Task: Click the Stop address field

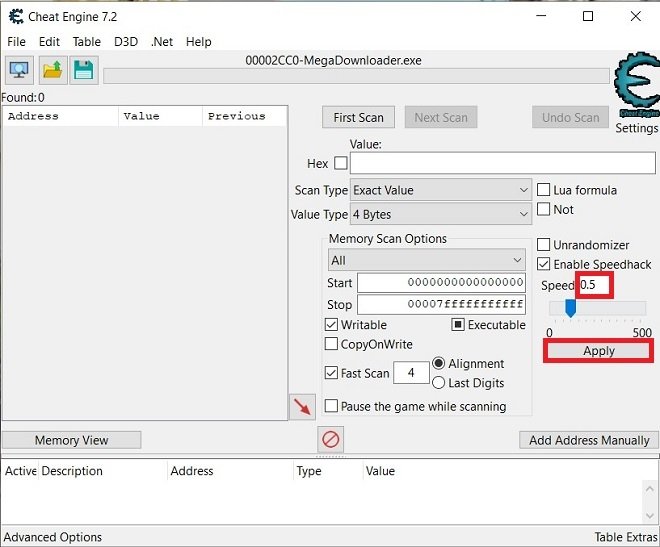Action: click(x=441, y=304)
